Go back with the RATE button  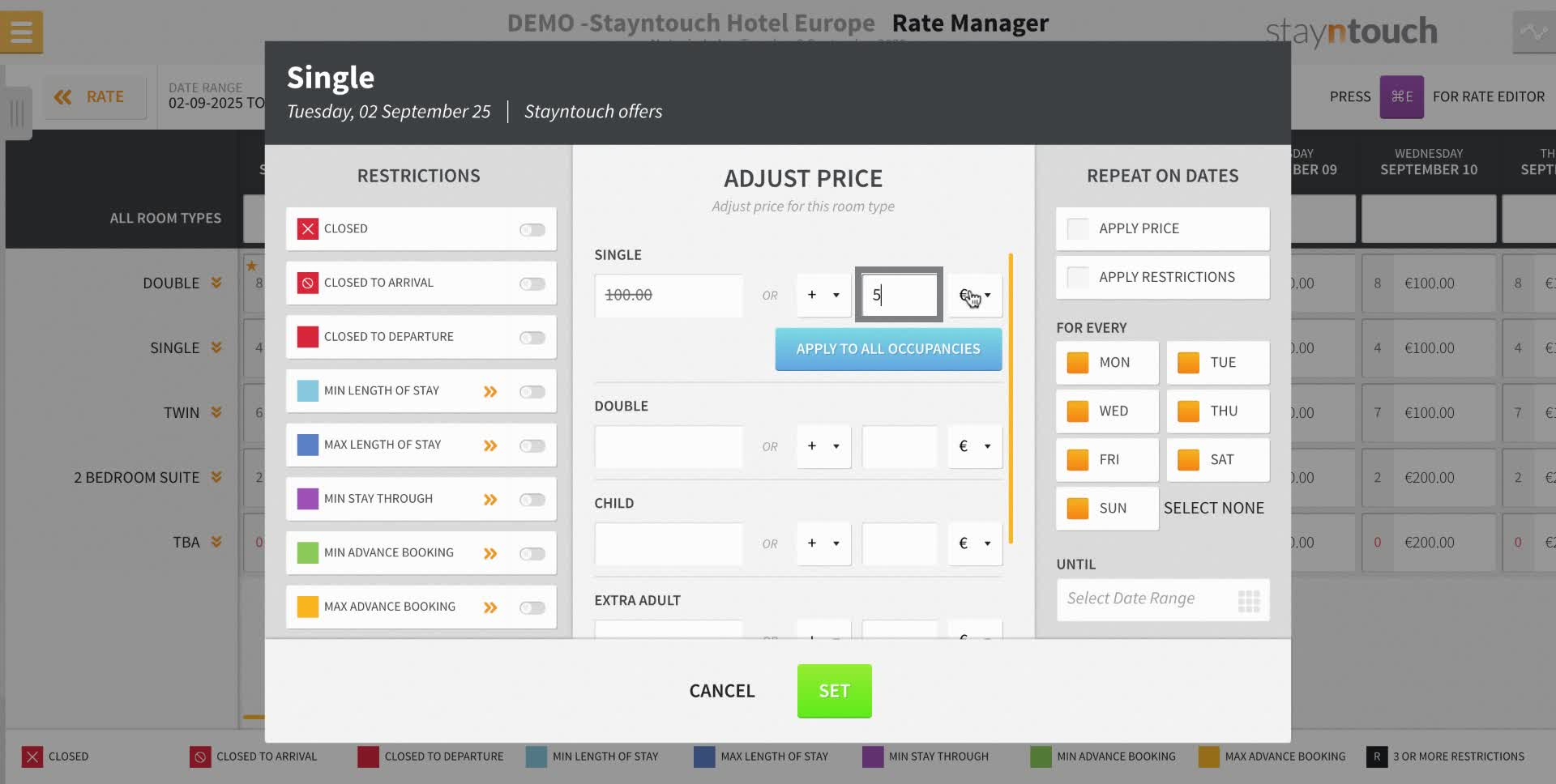95,97
